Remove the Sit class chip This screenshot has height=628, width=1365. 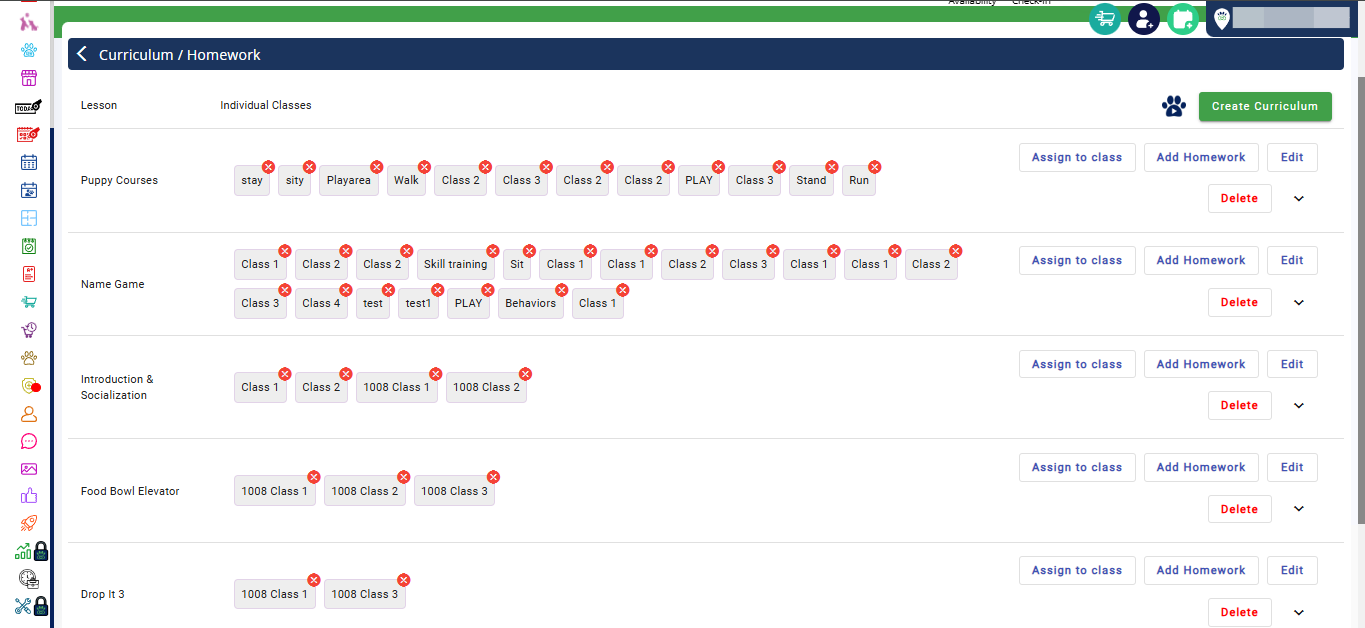tap(529, 251)
